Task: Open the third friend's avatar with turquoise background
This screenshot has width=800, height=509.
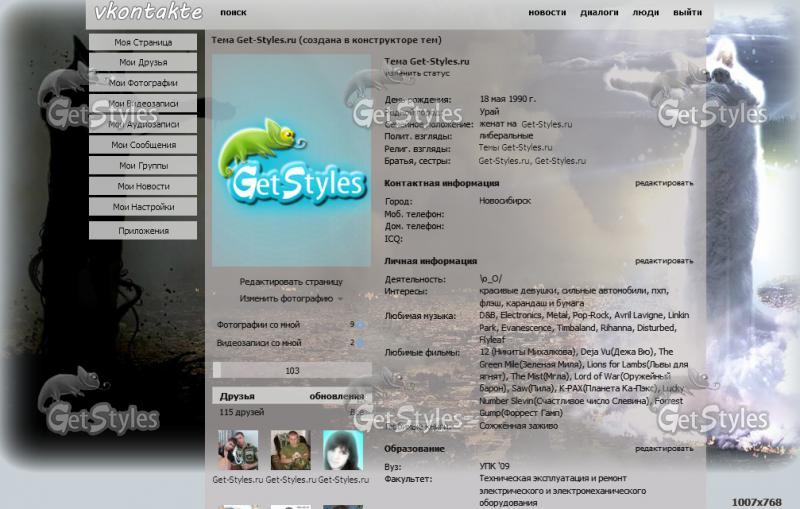Action: 342,450
